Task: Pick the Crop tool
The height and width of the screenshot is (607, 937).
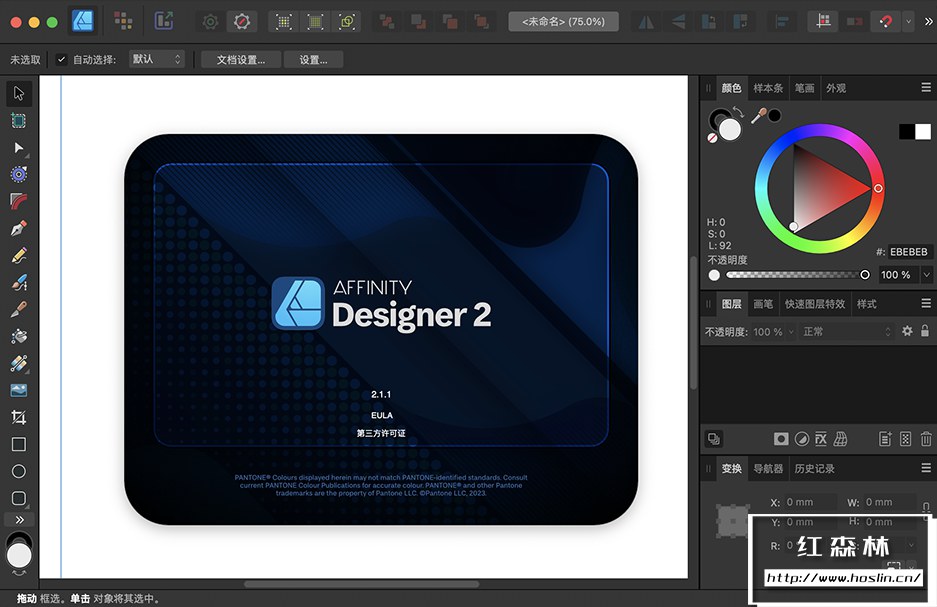Action: [18, 417]
